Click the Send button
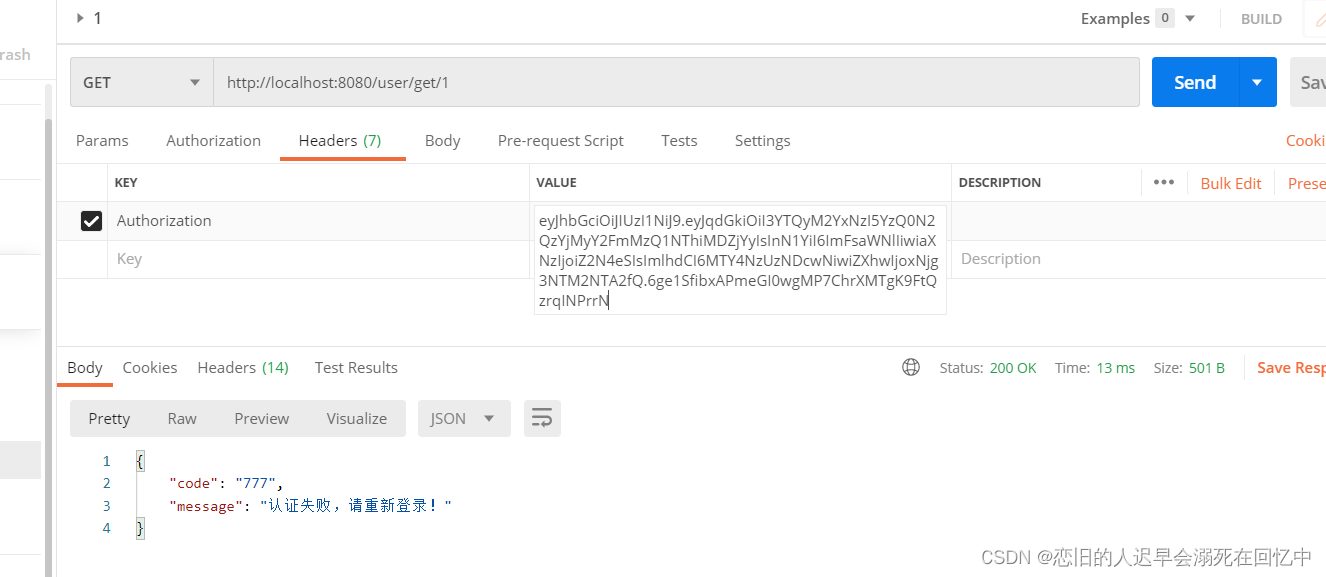This screenshot has height=577, width=1326. point(1194,82)
